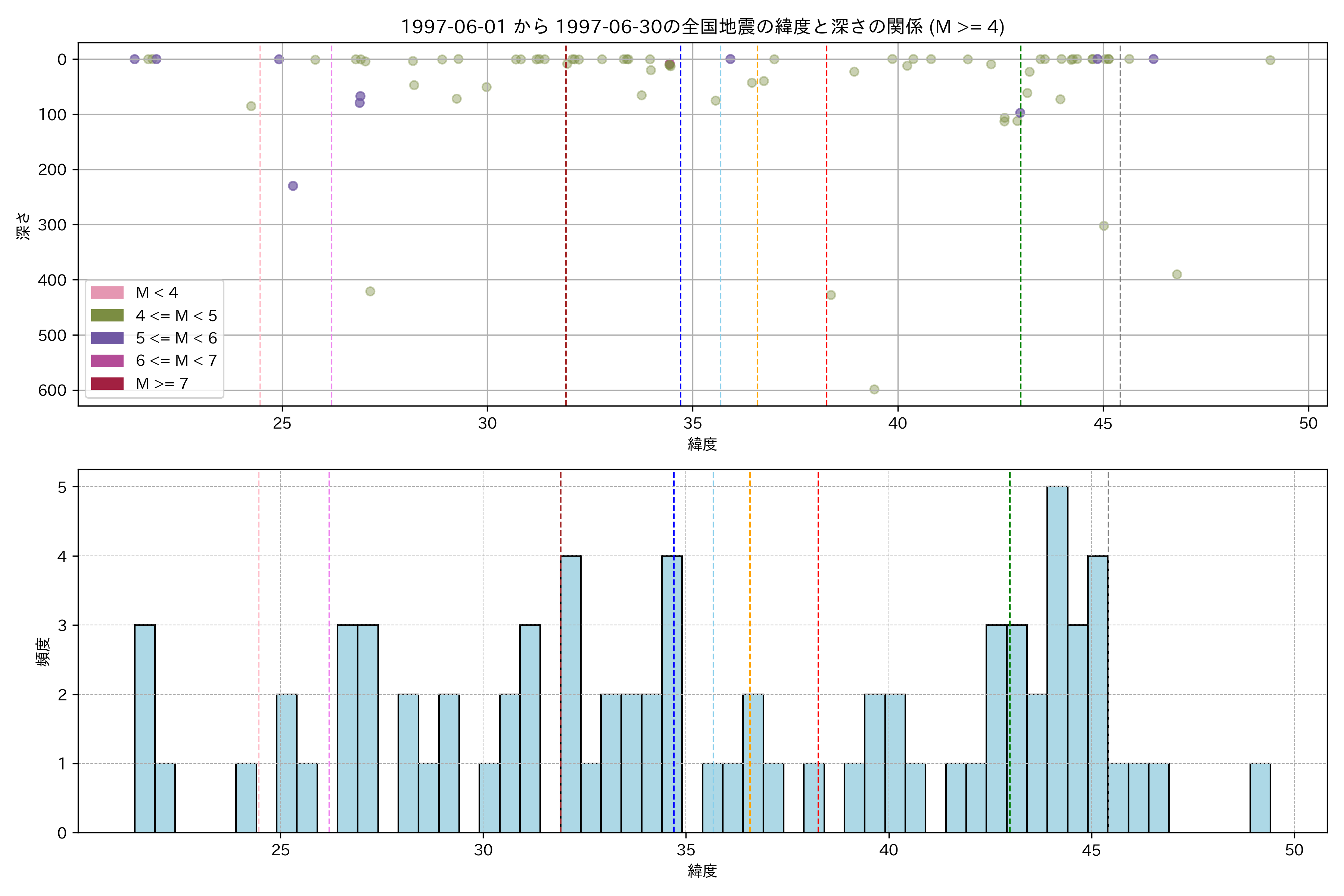This screenshot has width=1344, height=896.
Task: Click the olive 4 <= M < 5 legend swatch
Action: (107, 315)
